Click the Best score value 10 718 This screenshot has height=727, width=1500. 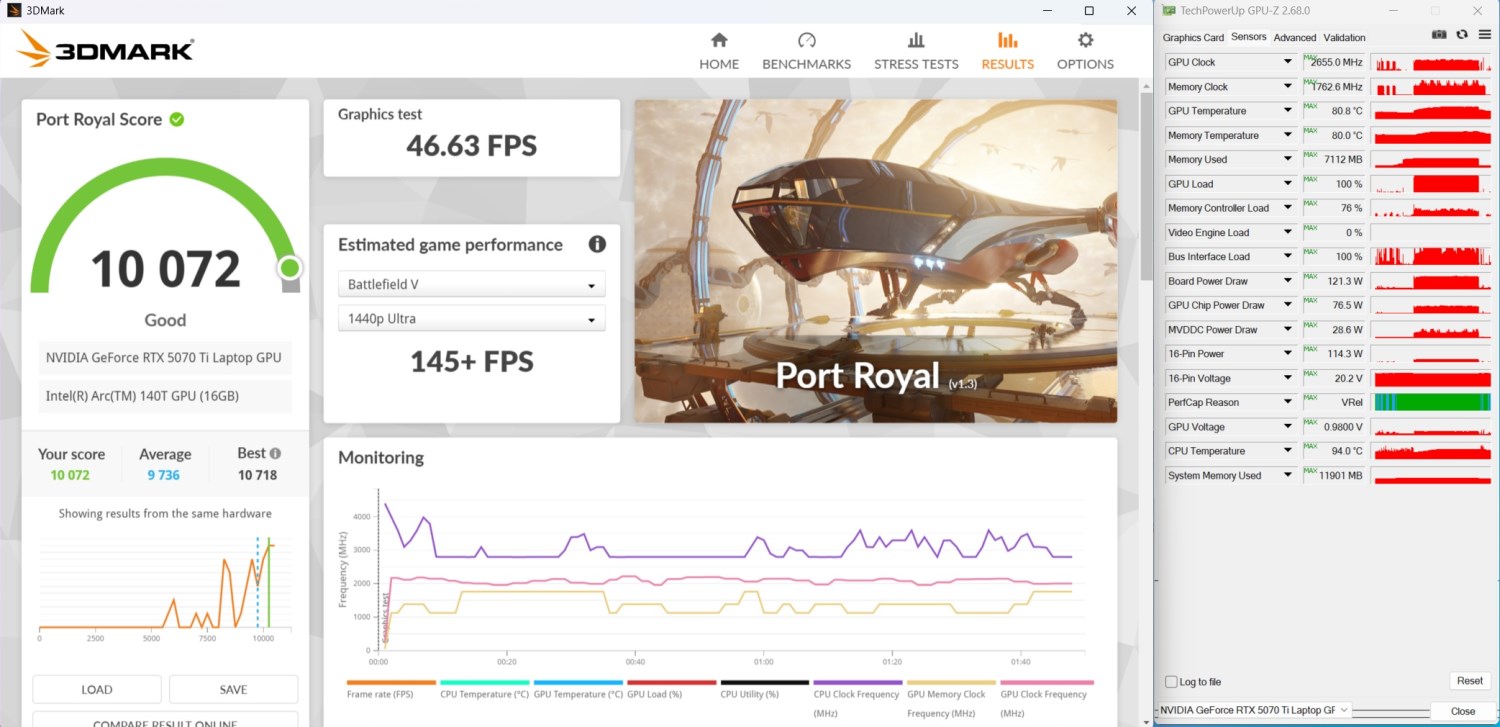pyautogui.click(x=257, y=475)
